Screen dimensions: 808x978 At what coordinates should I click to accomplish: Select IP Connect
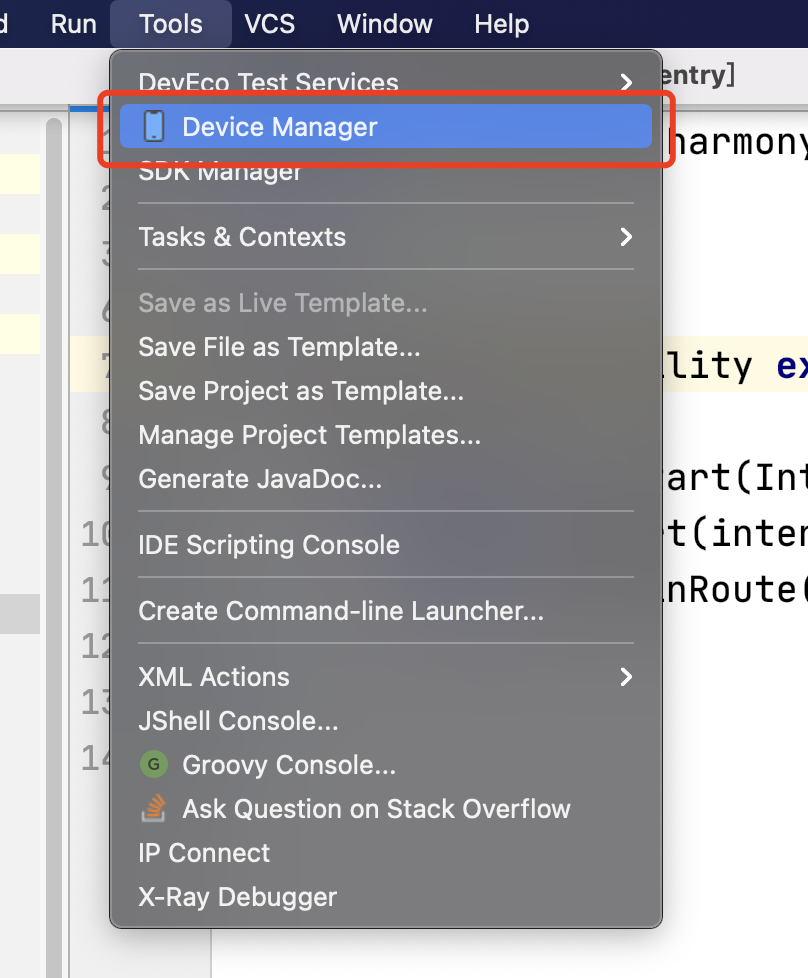pyautogui.click(x=204, y=853)
